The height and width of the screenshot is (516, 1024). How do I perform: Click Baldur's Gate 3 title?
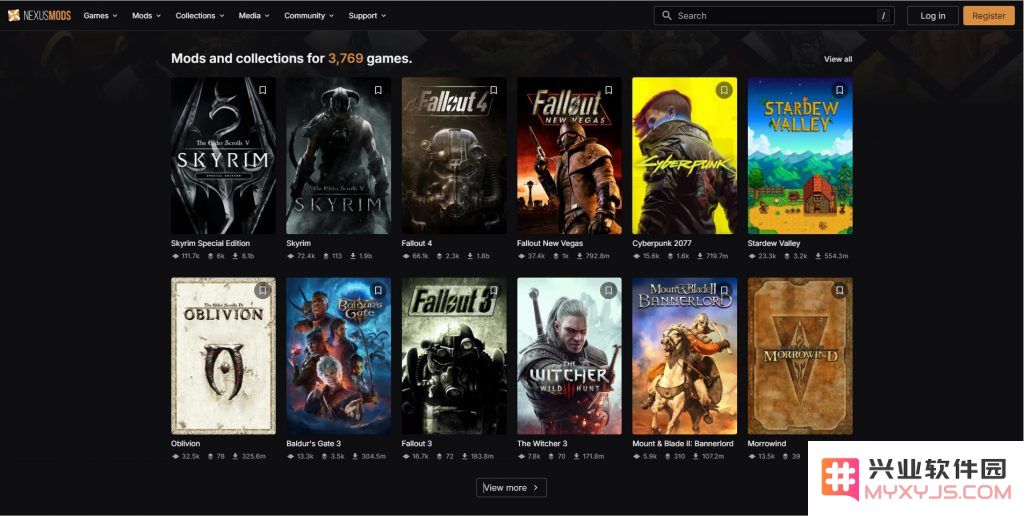(x=313, y=443)
